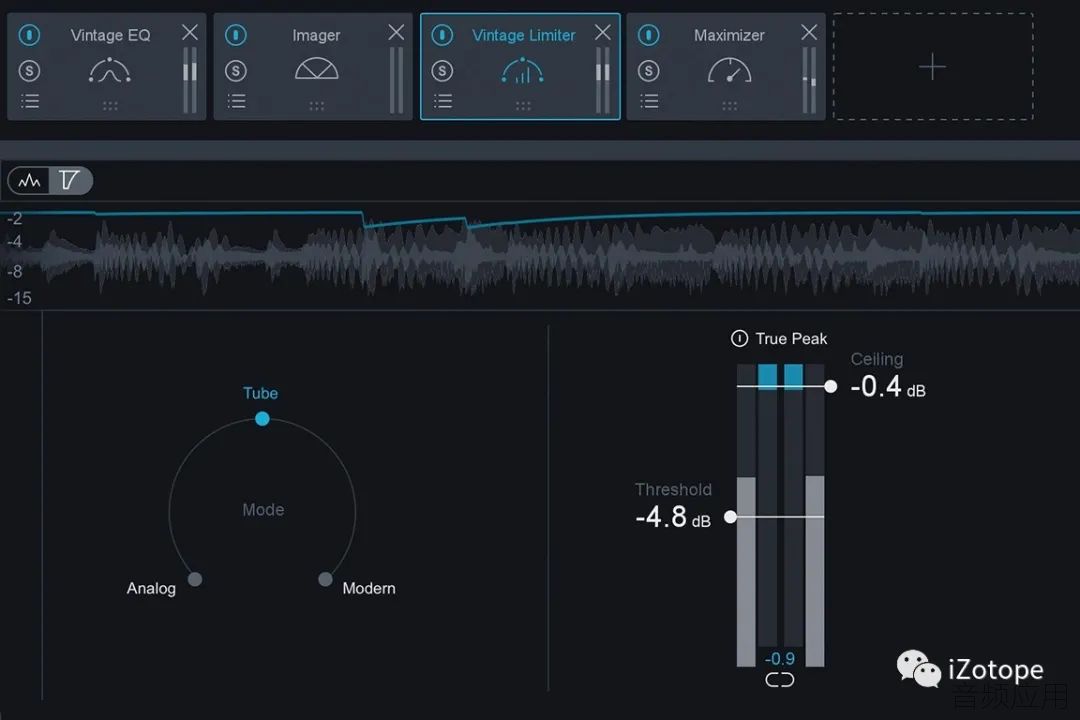Select Analog limiter mode
The width and height of the screenshot is (1080, 720).
pos(195,579)
